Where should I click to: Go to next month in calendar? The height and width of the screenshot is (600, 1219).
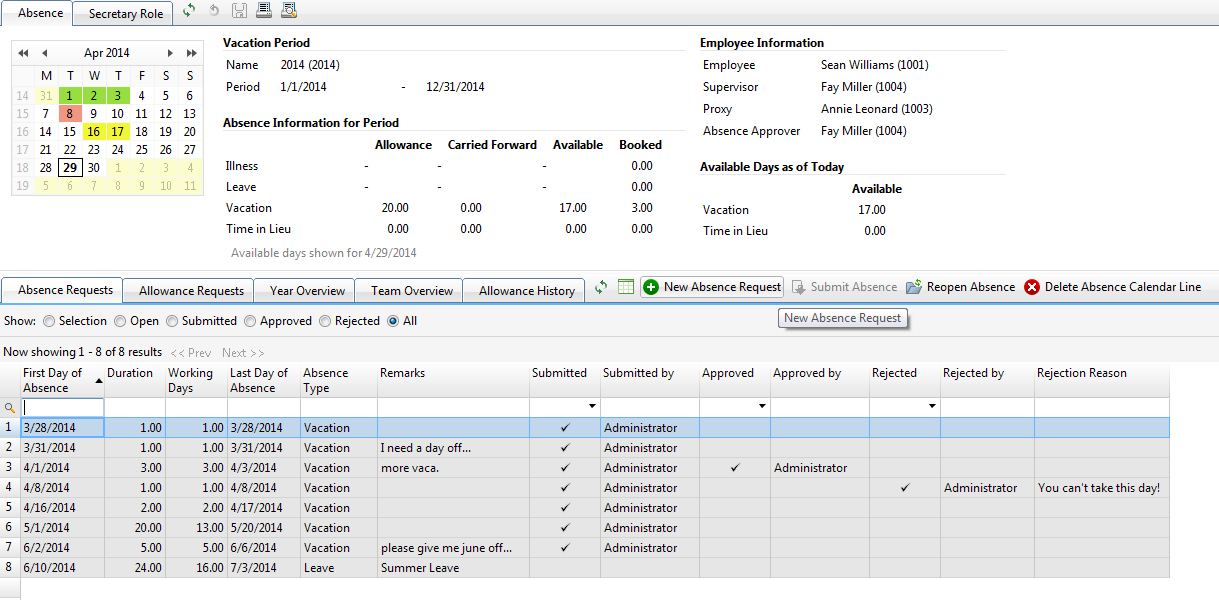point(171,53)
